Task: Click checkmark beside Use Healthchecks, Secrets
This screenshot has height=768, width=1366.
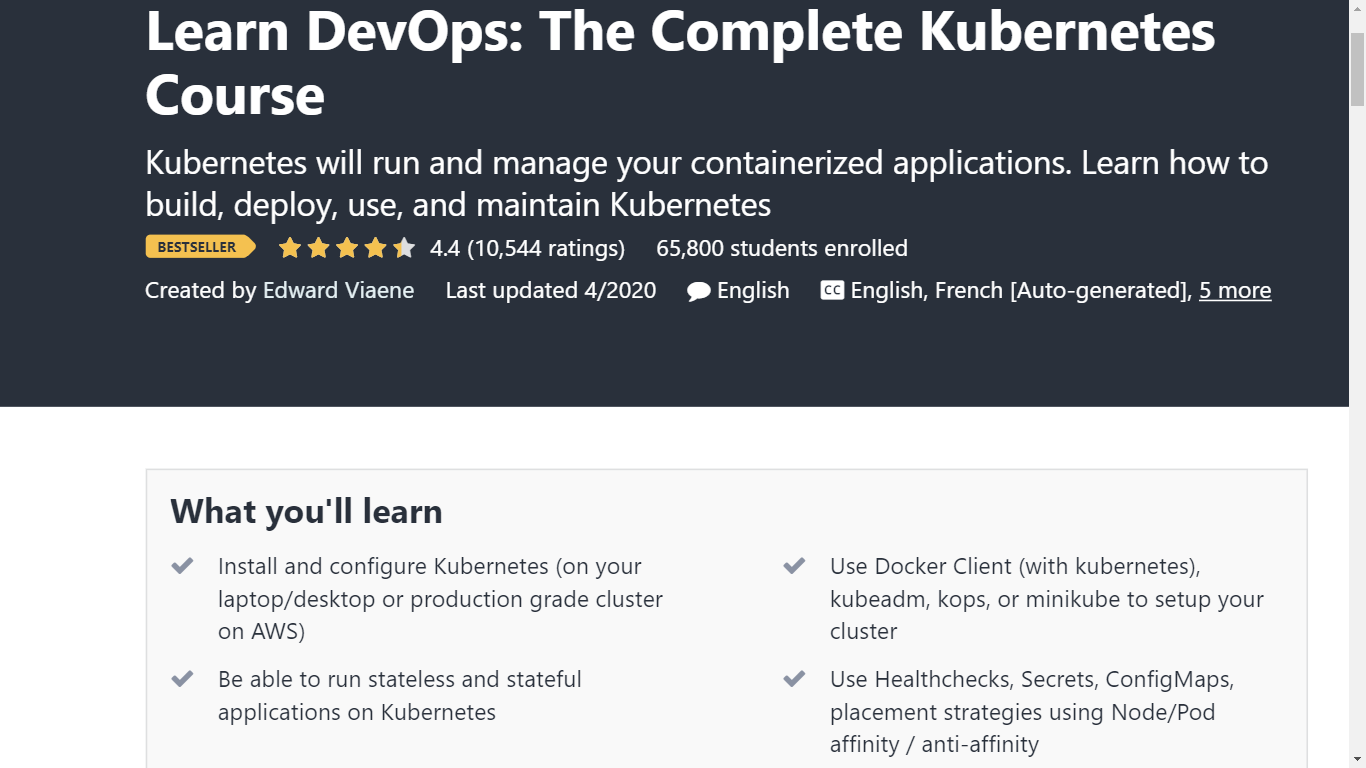Action: (794, 679)
